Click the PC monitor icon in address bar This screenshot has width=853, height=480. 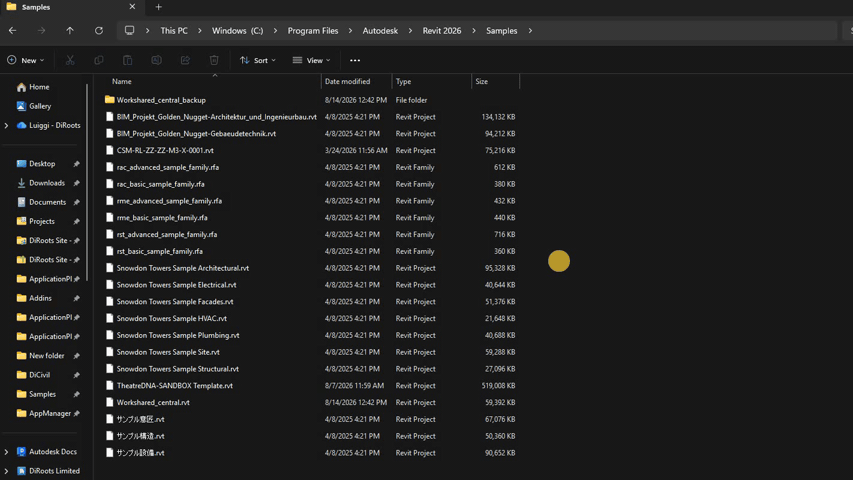point(129,30)
